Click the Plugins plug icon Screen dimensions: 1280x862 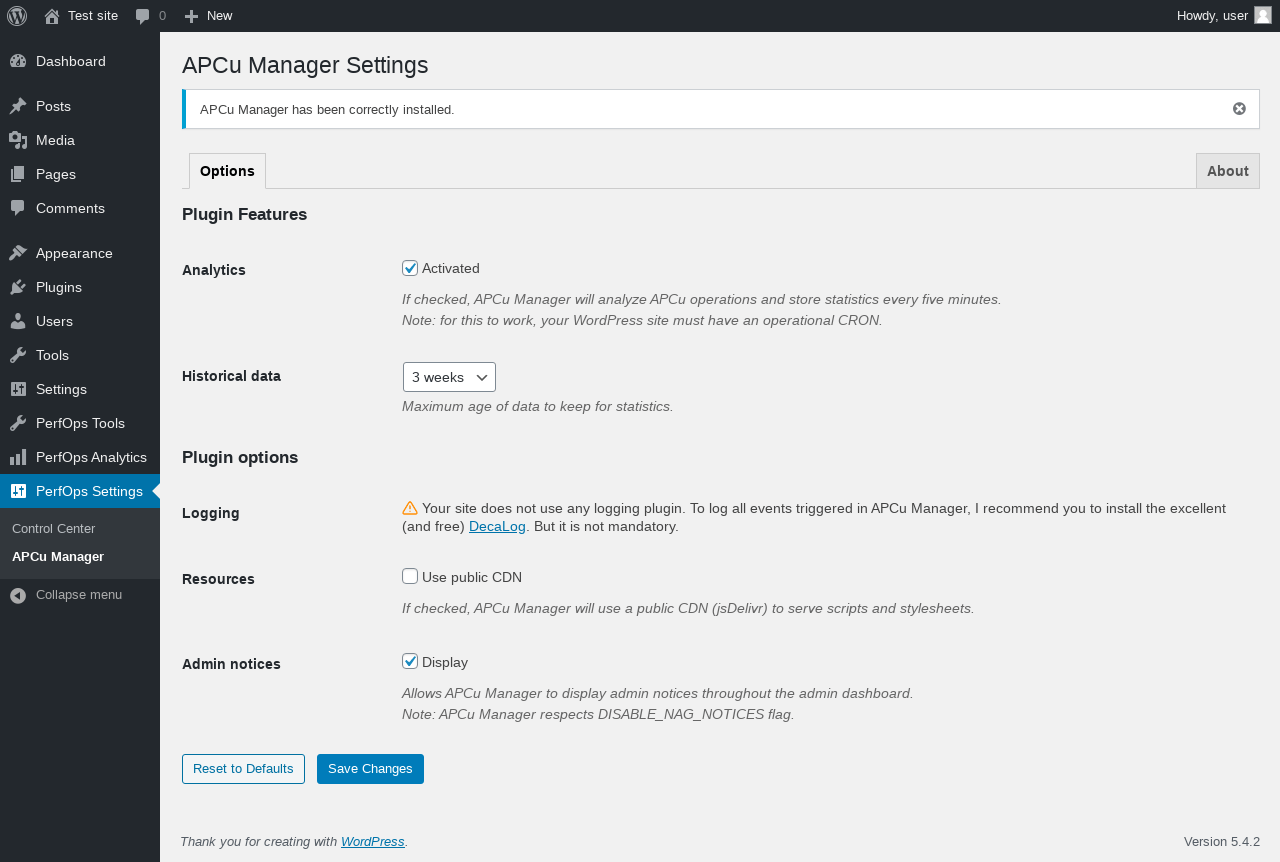point(18,287)
